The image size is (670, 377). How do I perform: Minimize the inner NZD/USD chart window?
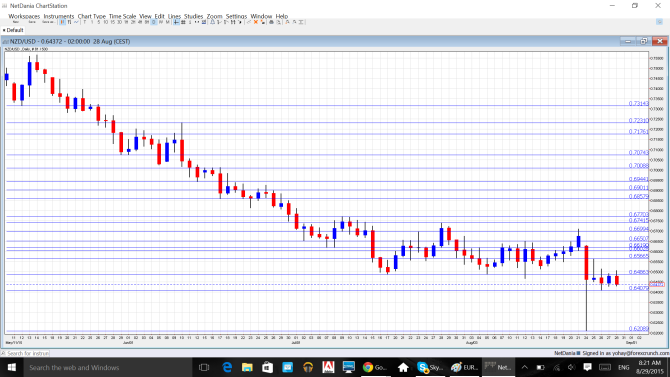628,41
